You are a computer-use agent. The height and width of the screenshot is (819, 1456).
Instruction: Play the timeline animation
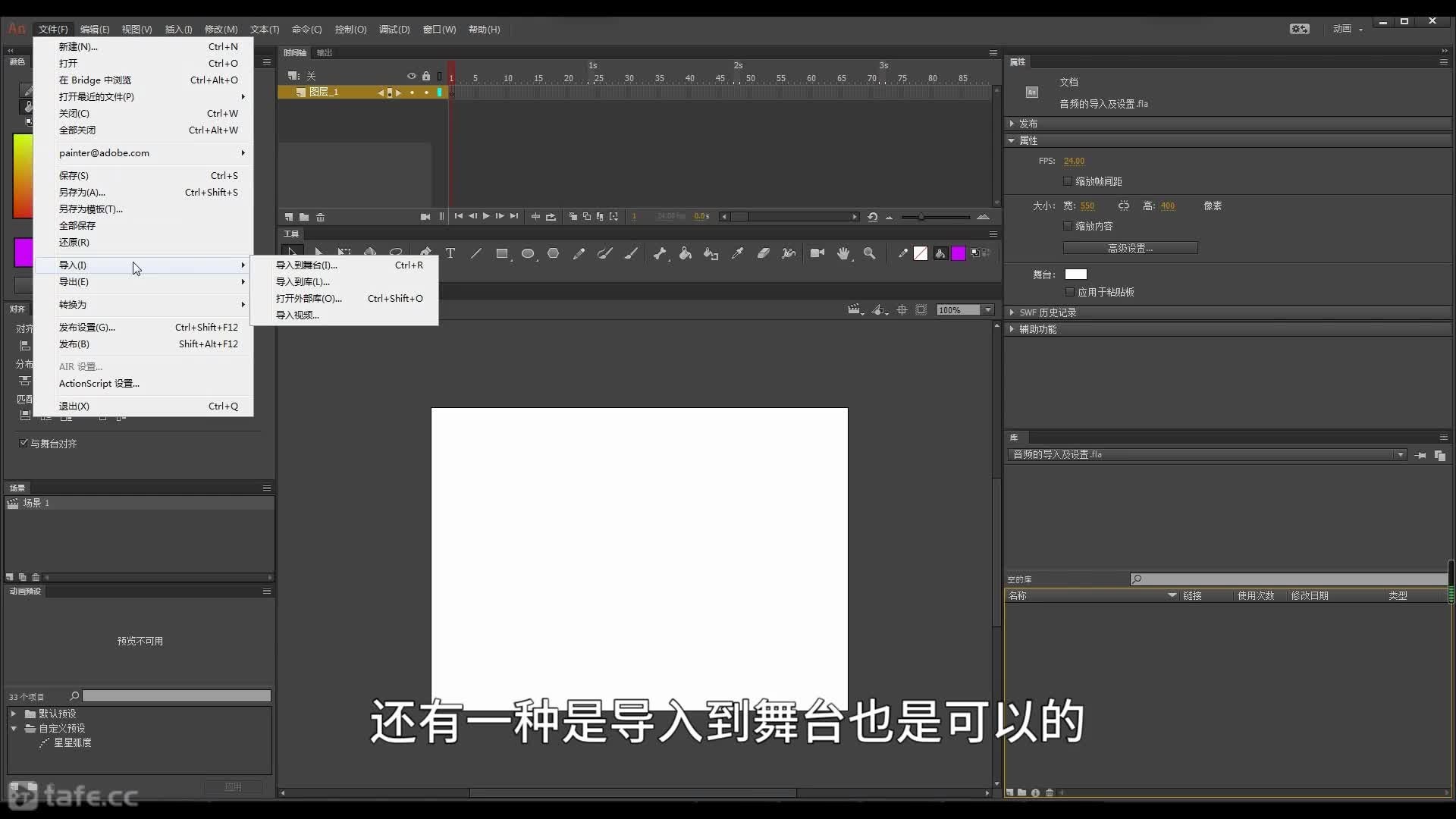pos(486,216)
